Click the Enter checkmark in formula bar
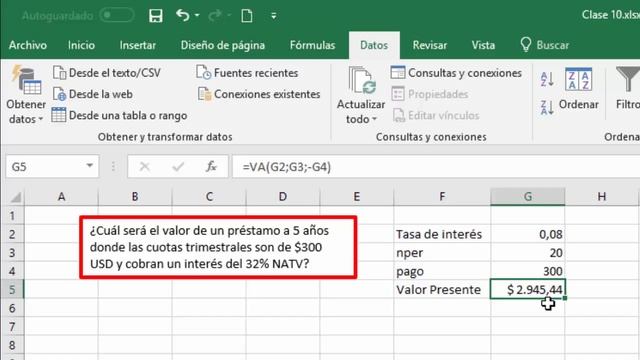Viewport: 640px width, 360px height. [x=178, y=167]
